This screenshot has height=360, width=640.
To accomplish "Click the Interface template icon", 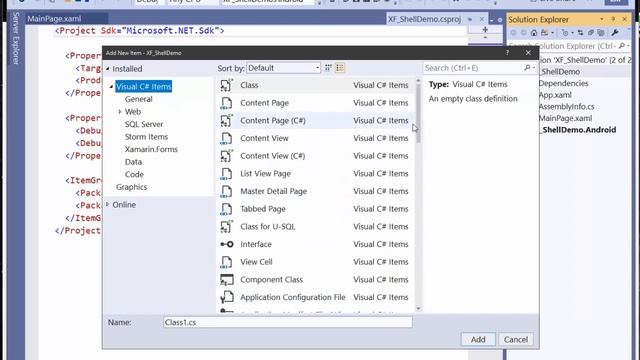I will point(227,244).
